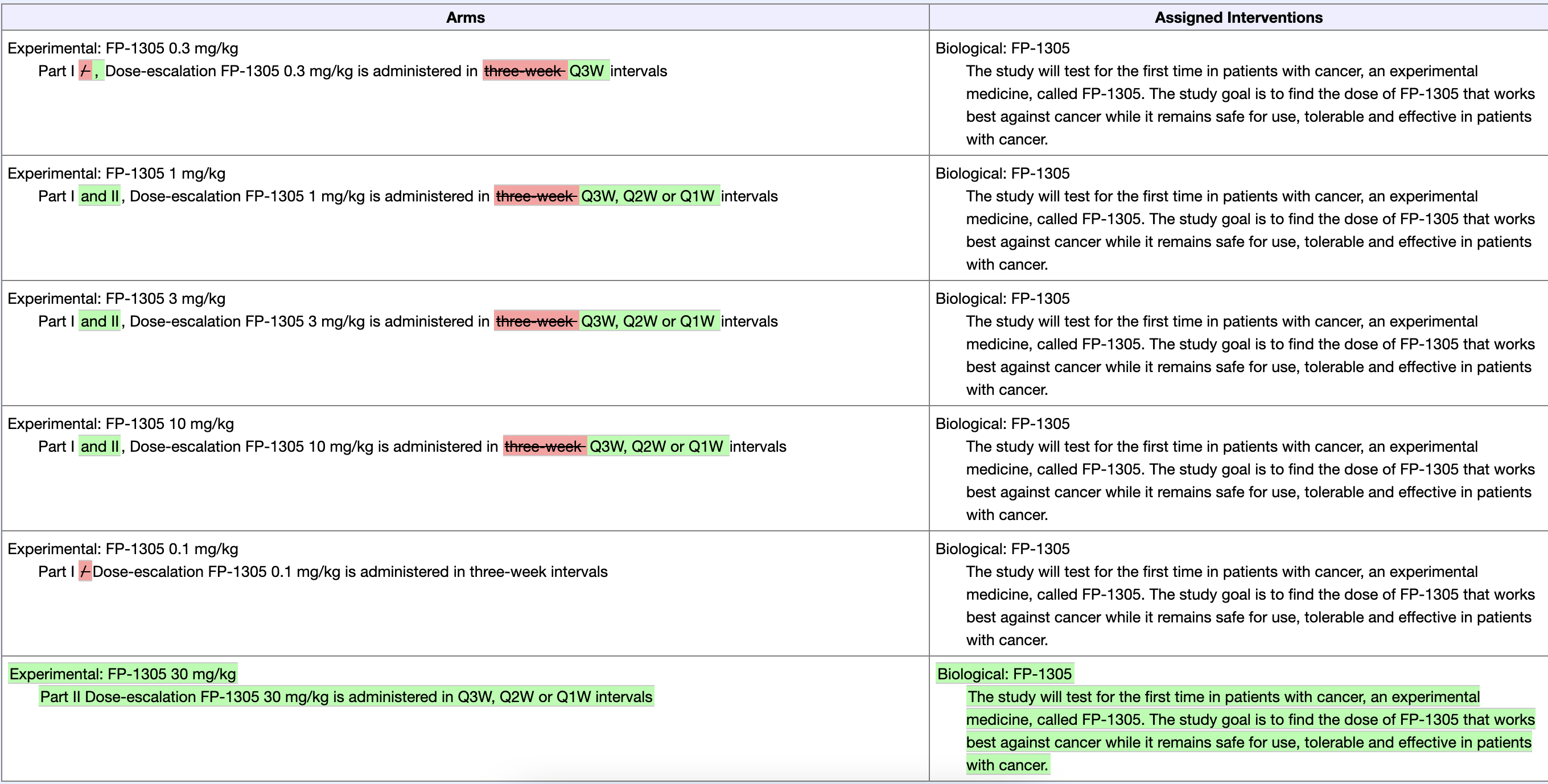
Task: Click 'Q3W, Q2W or Q1W' in 1 mg/kg row
Action: (x=648, y=196)
